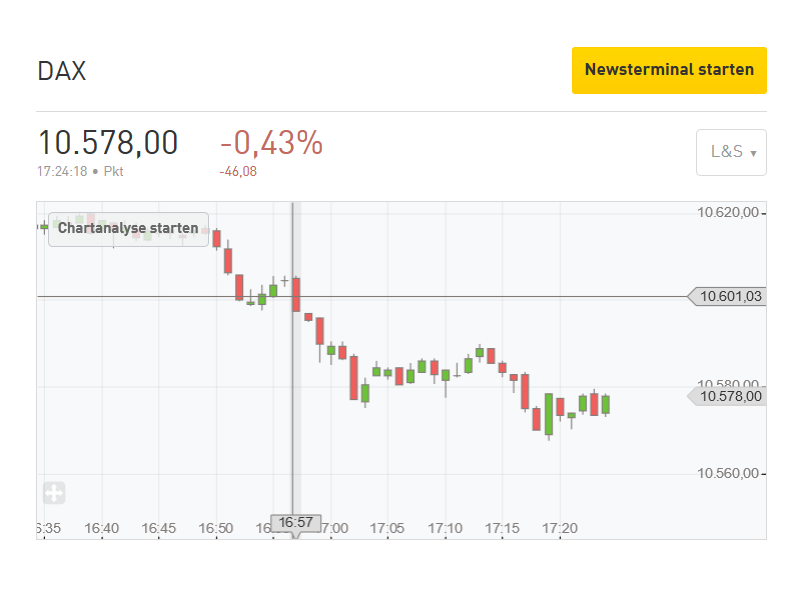Click the tall red candle at the crosshair
800x600 pixels.
pos(296,295)
